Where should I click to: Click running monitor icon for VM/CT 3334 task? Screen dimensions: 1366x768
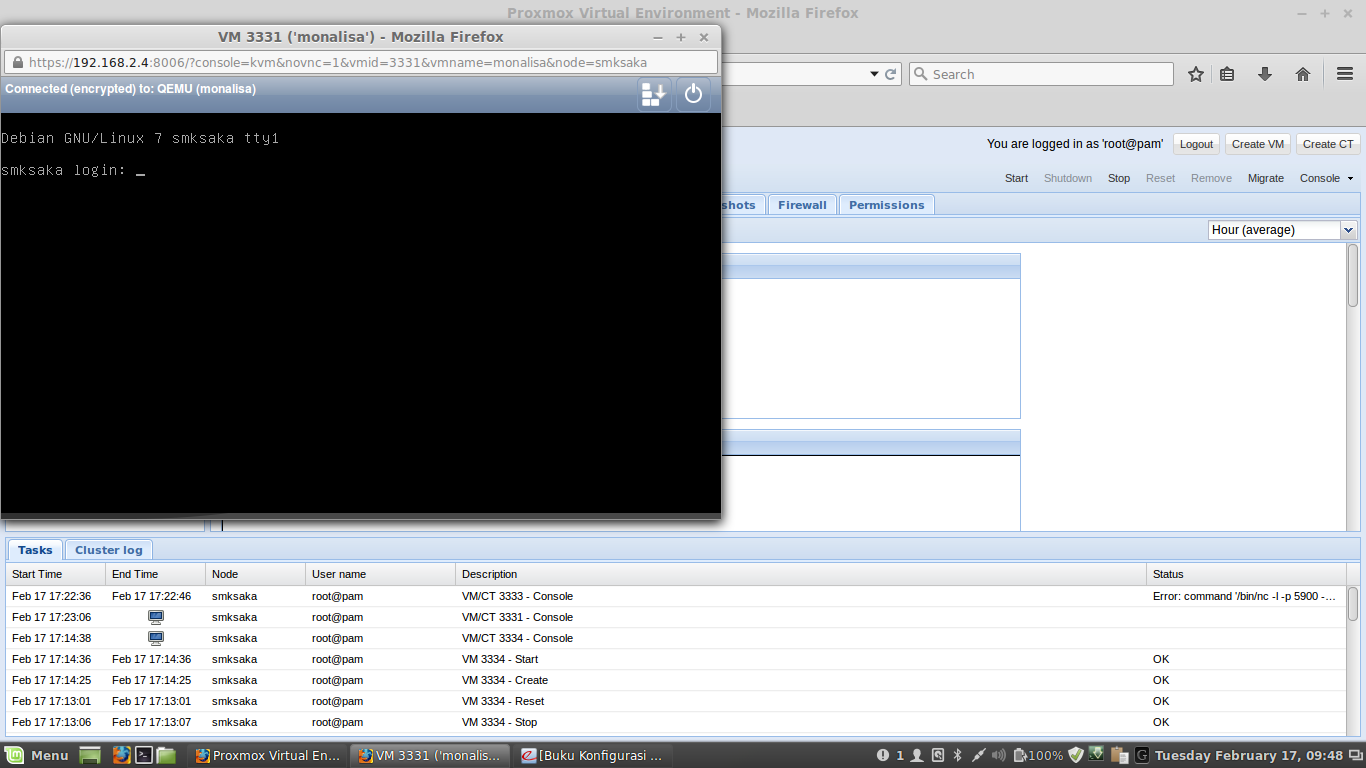point(156,638)
